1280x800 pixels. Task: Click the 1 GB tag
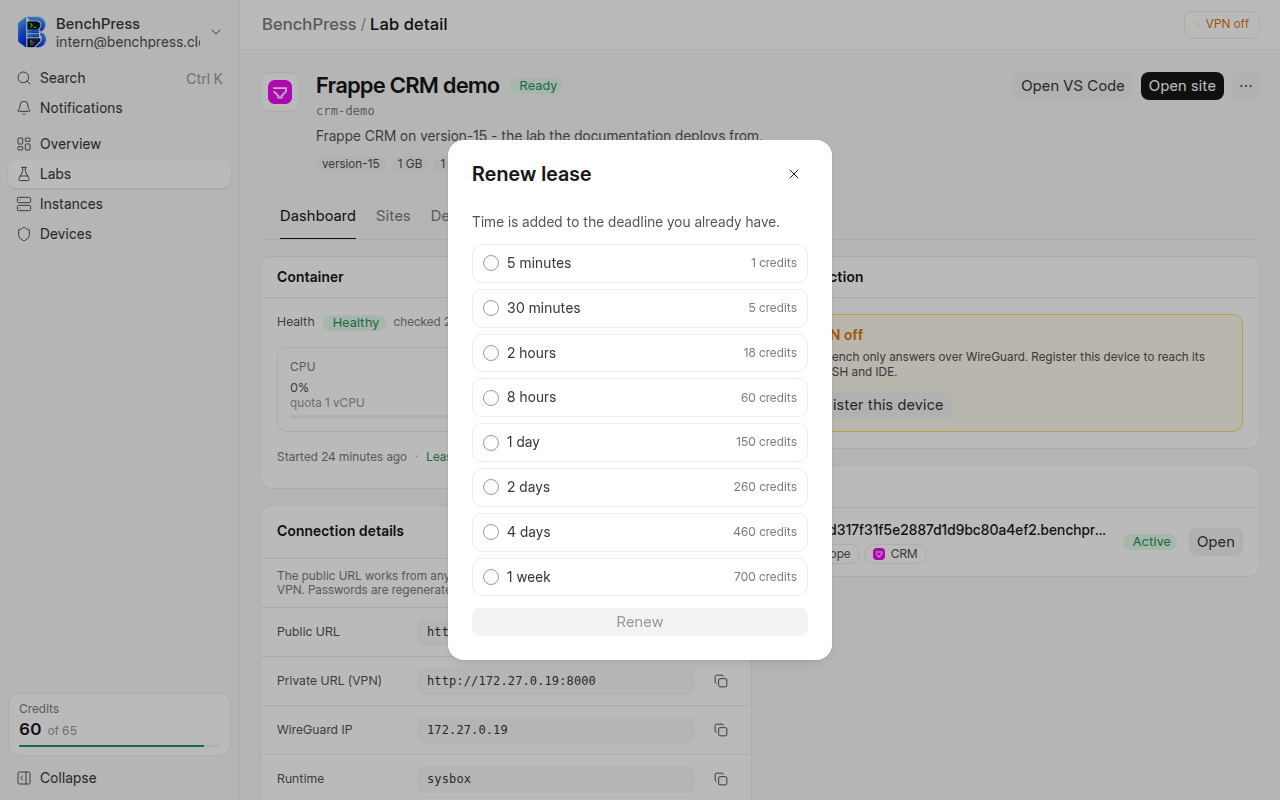tap(410, 164)
